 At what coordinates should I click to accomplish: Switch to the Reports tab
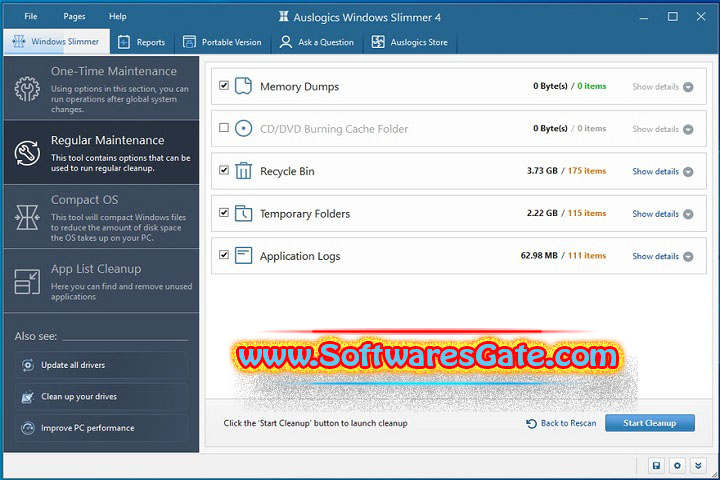tap(142, 42)
